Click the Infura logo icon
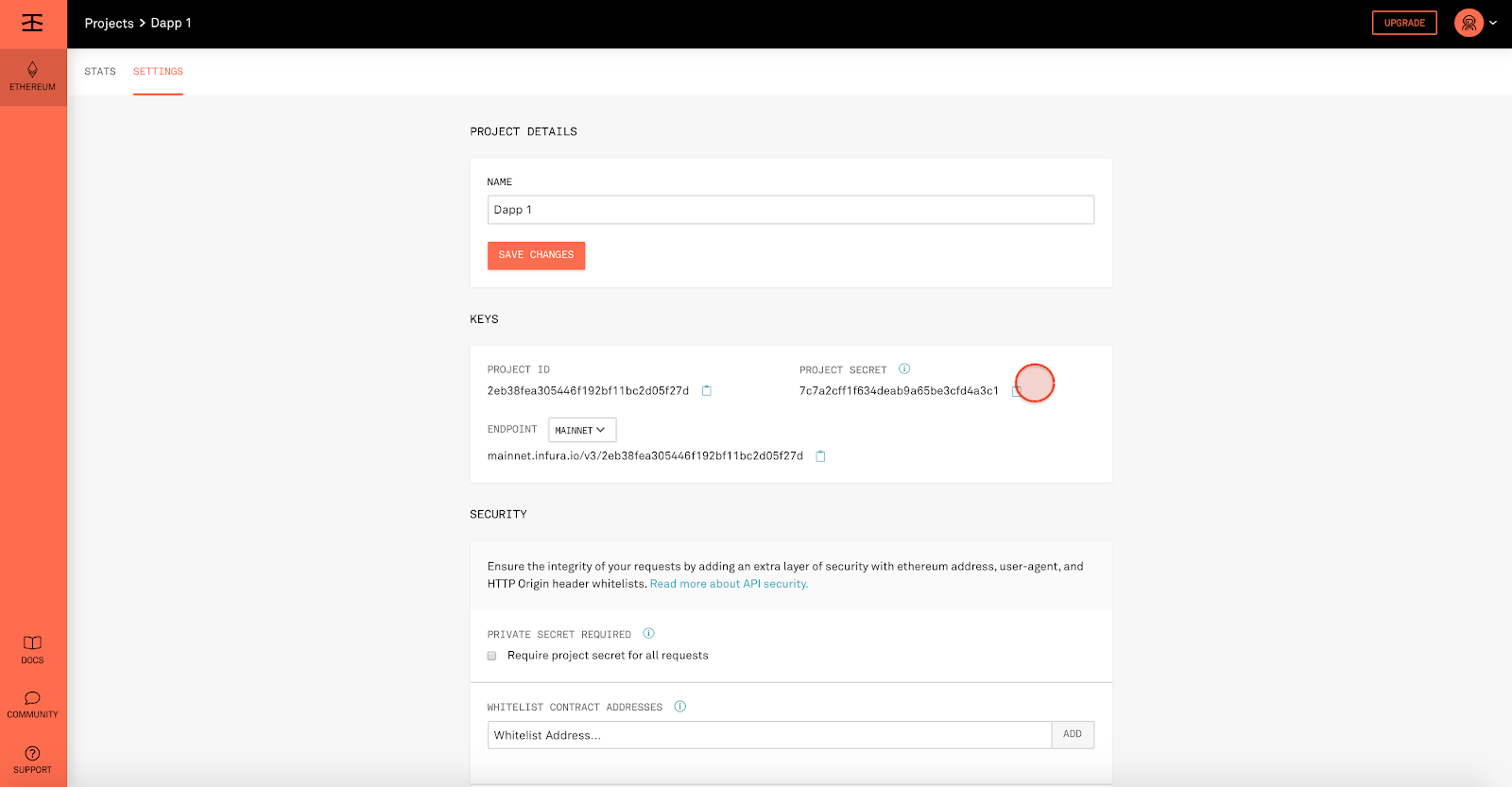This screenshot has width=1512, height=787. (x=32, y=23)
